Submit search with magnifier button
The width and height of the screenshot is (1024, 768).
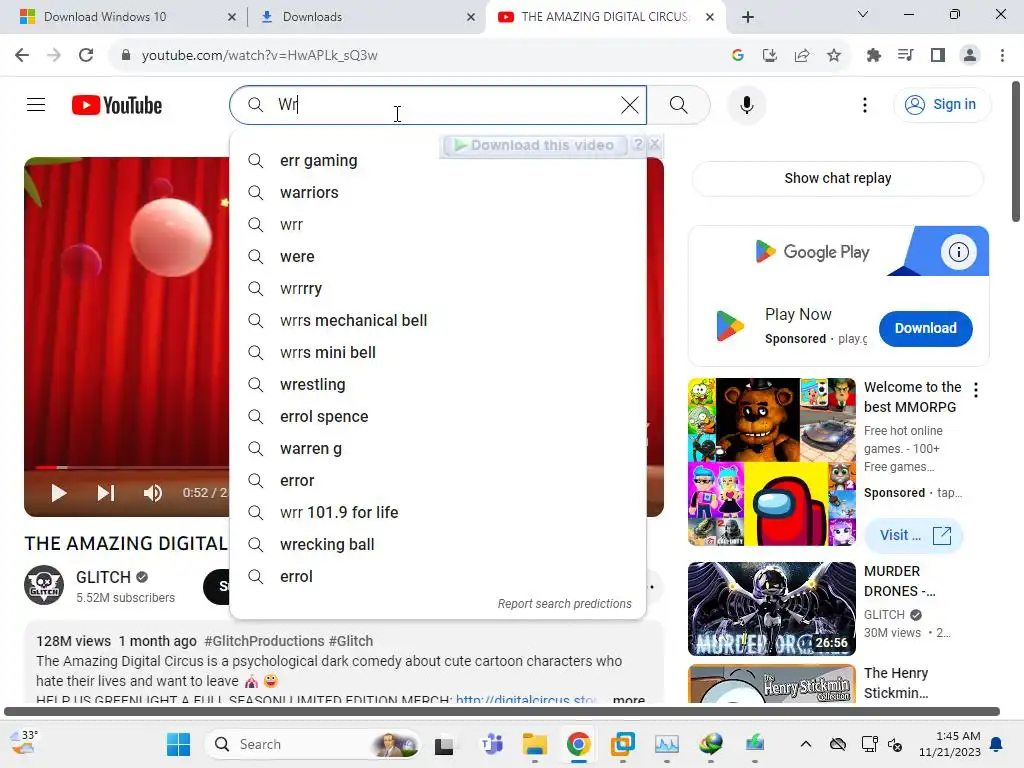(679, 104)
